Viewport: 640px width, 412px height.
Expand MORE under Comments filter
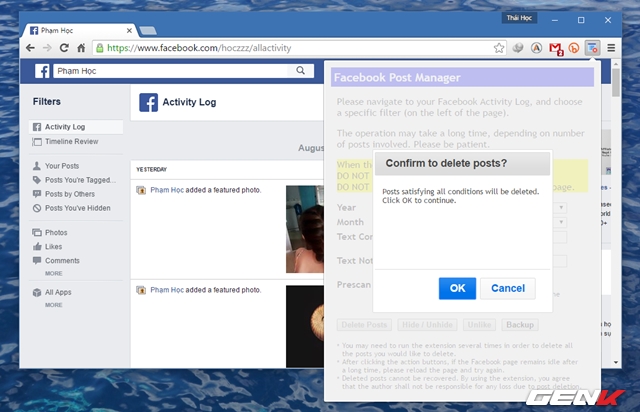pyautogui.click(x=53, y=273)
